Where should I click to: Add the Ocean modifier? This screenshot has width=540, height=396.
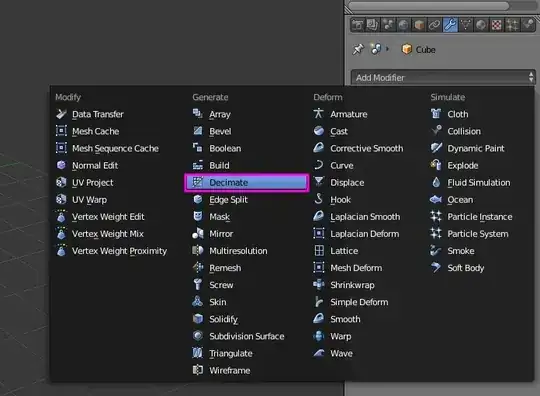coord(452,200)
